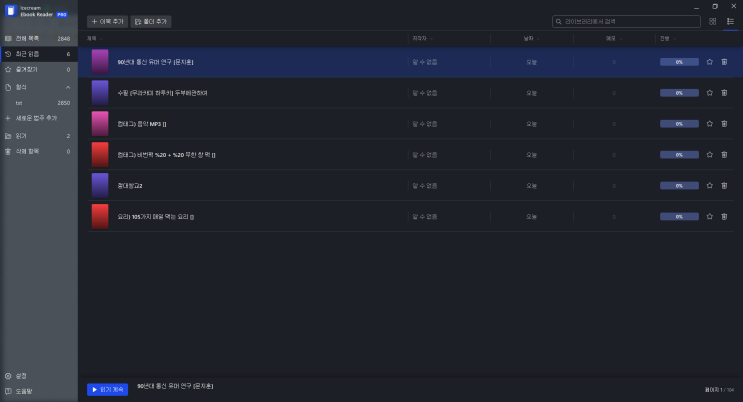Switch to list table view
Image resolution: width=743 pixels, height=402 pixels.
730,21
